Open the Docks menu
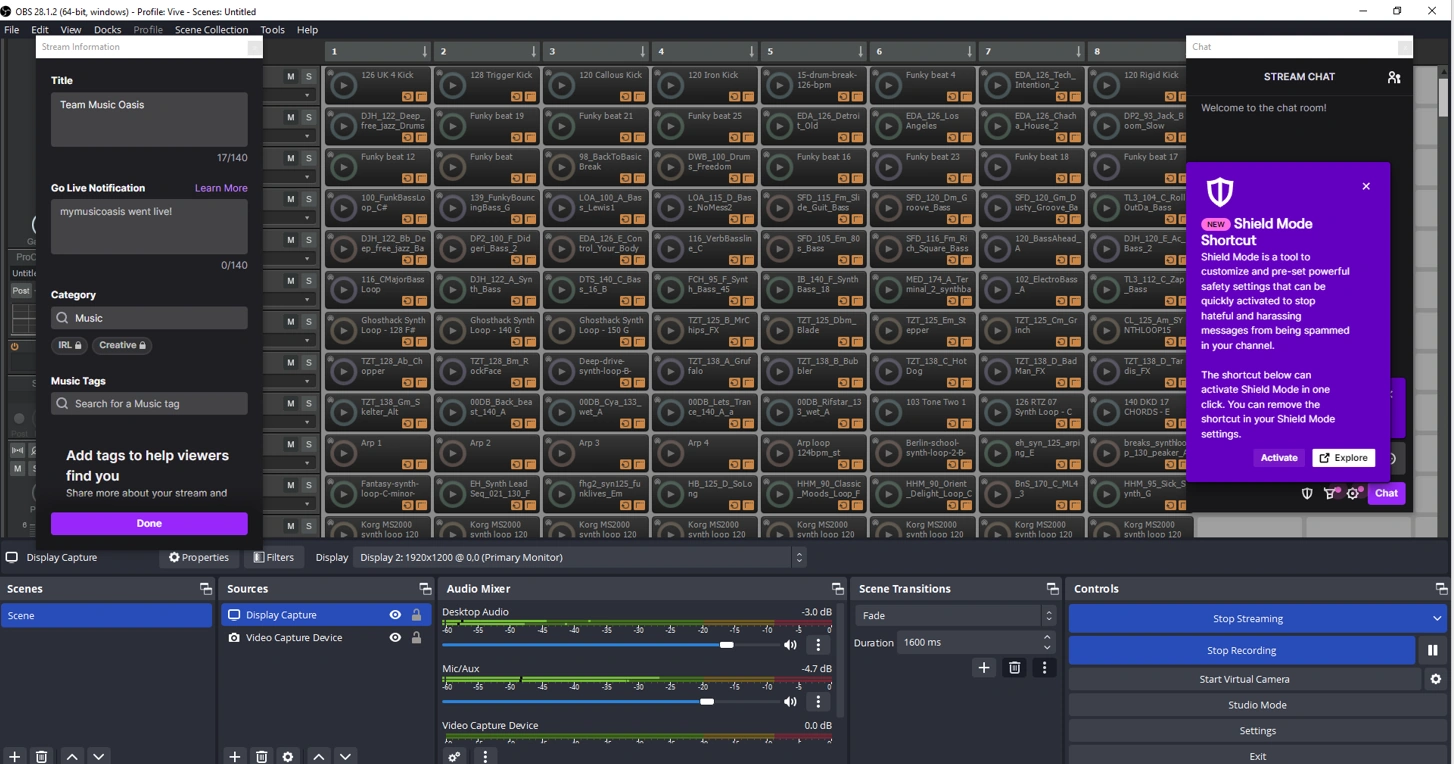Viewport: 1454px width, 764px height. click(x=107, y=30)
